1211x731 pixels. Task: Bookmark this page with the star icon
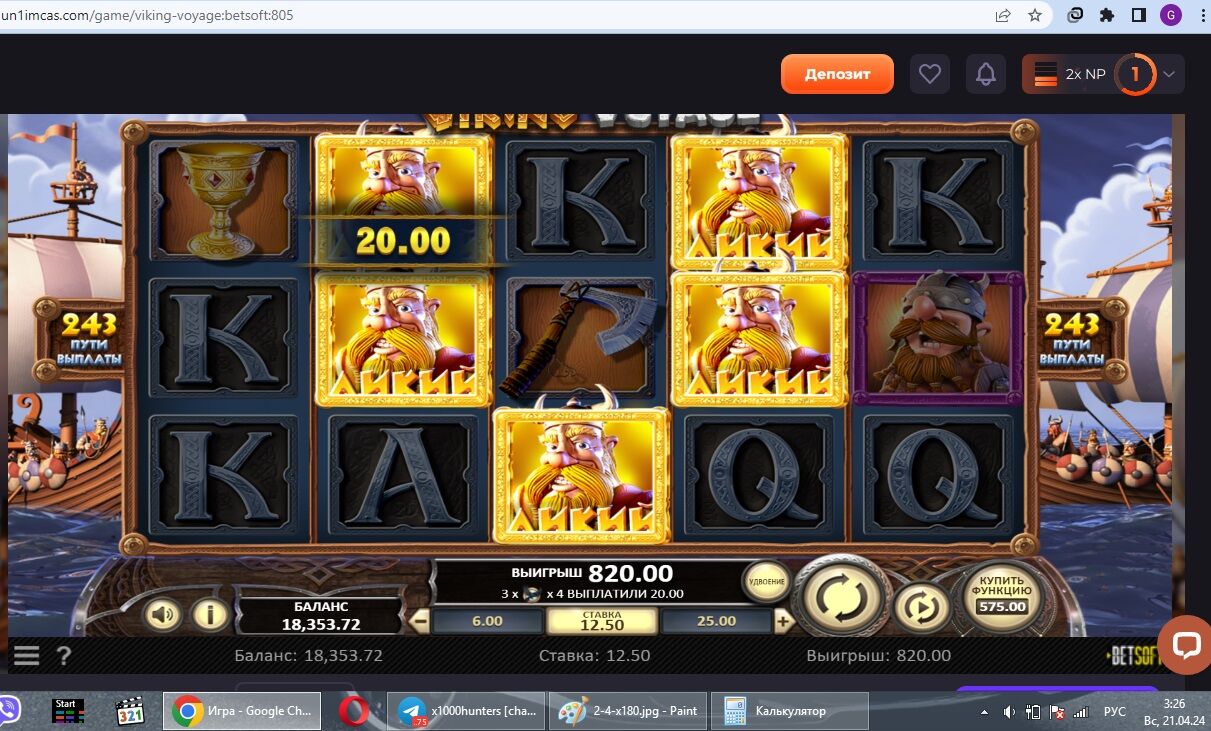click(1035, 15)
